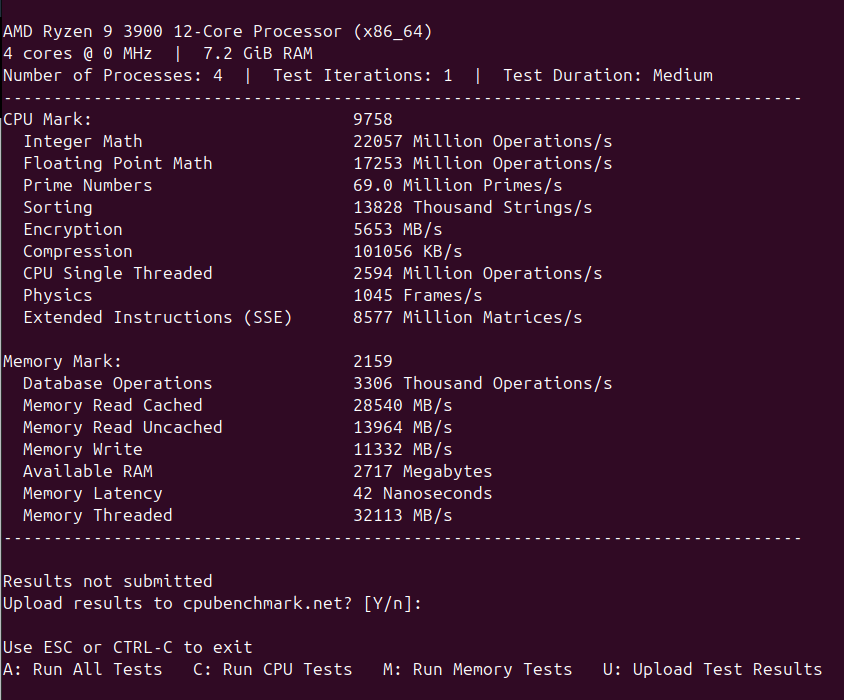Viewport: 844px width, 700px height.
Task: Select the 'M: Run Memory Tests' option
Action: (x=477, y=669)
